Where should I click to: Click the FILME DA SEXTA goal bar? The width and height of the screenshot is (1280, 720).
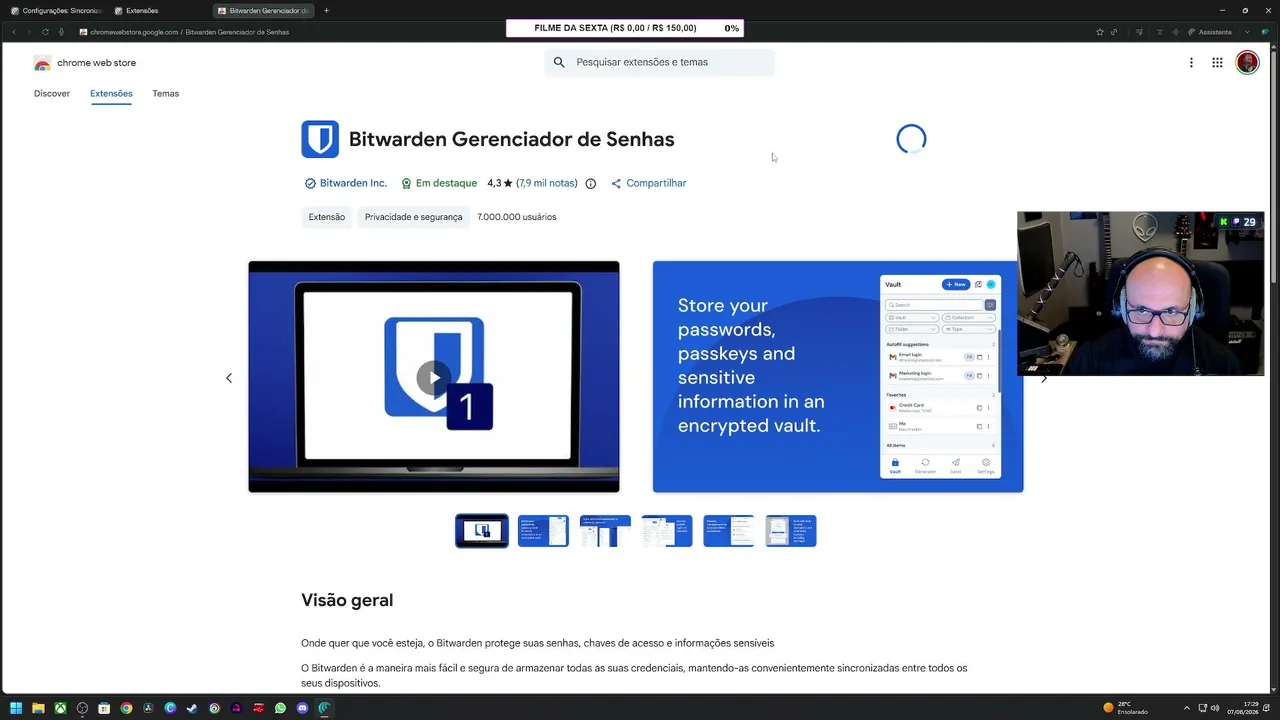coord(625,28)
